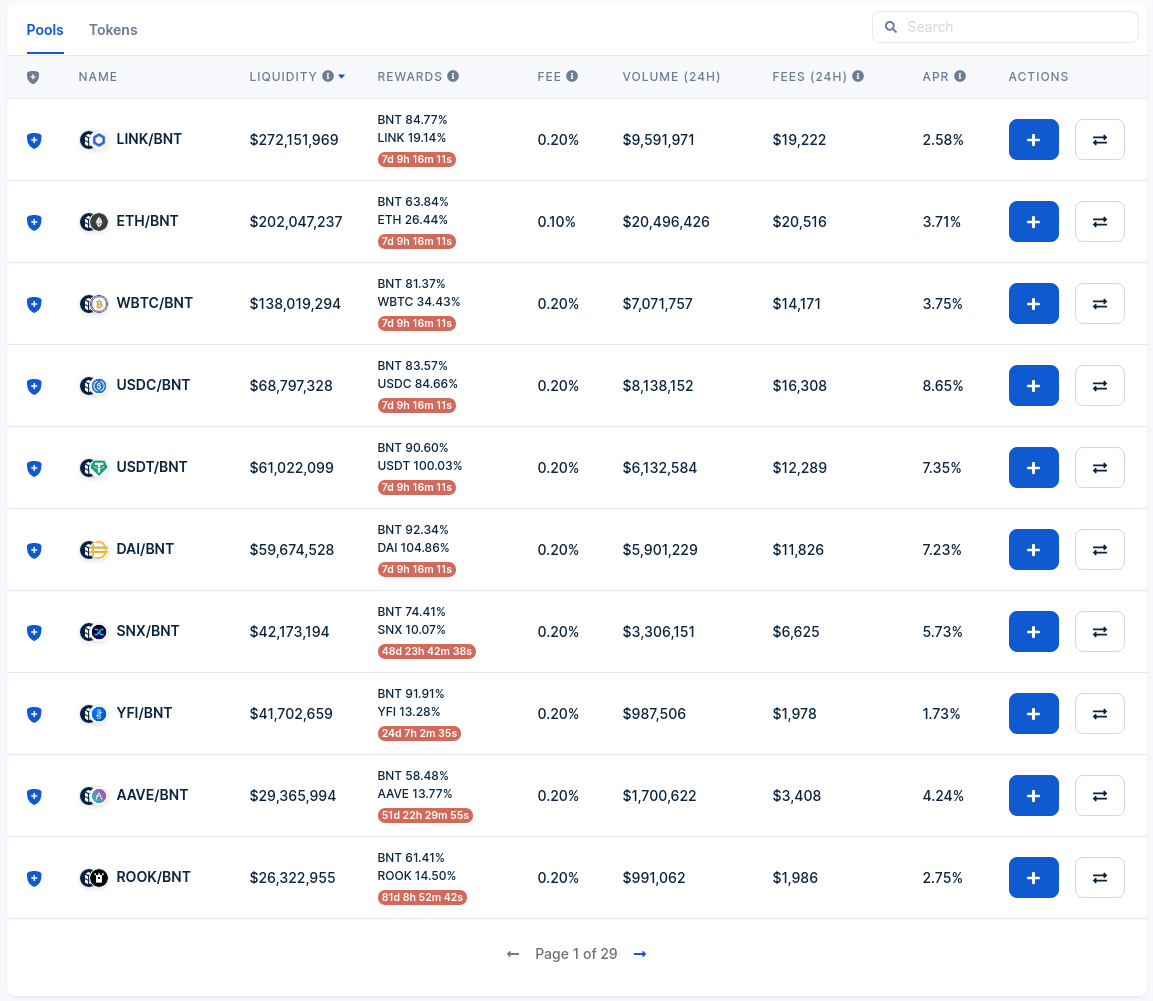The image size is (1153, 1001).
Task: Click the ROOK/BNT token pair icon
Action: (x=93, y=877)
